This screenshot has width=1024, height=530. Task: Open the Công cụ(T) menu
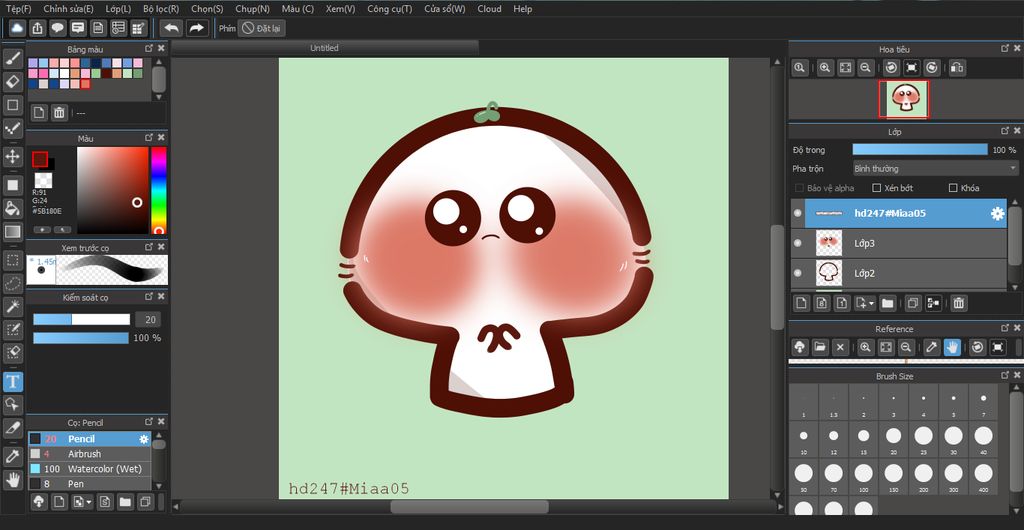pos(389,8)
